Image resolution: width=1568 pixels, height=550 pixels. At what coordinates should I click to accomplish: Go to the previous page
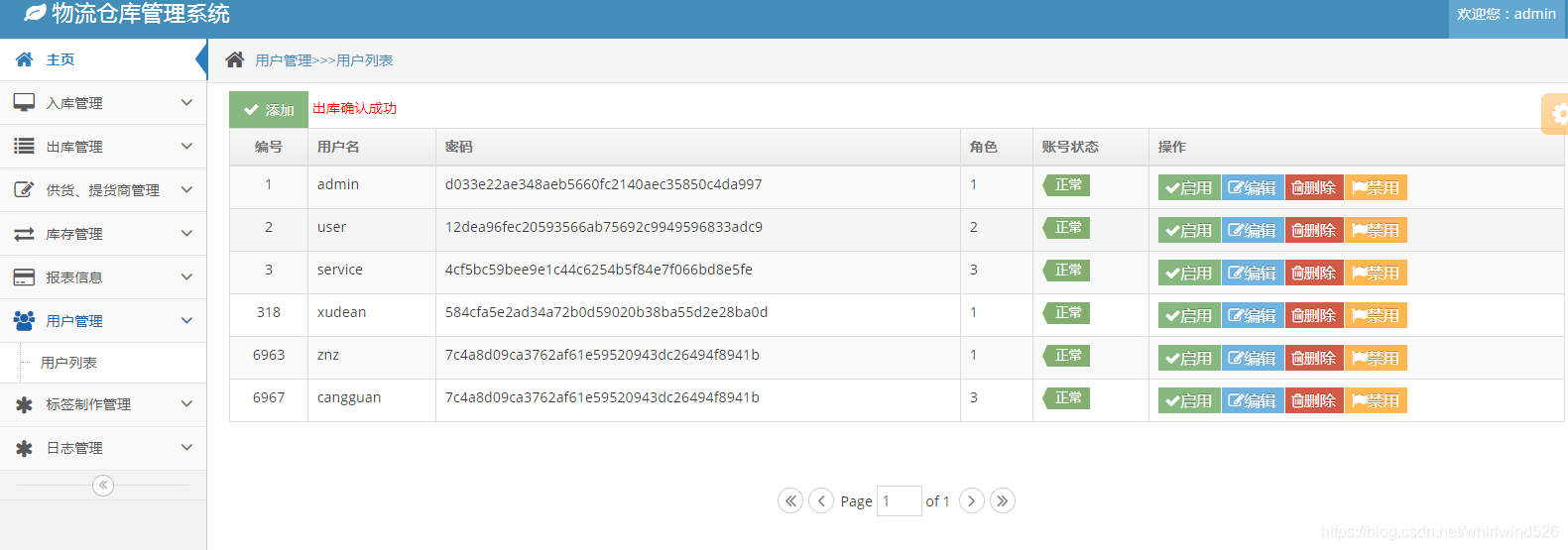(821, 500)
